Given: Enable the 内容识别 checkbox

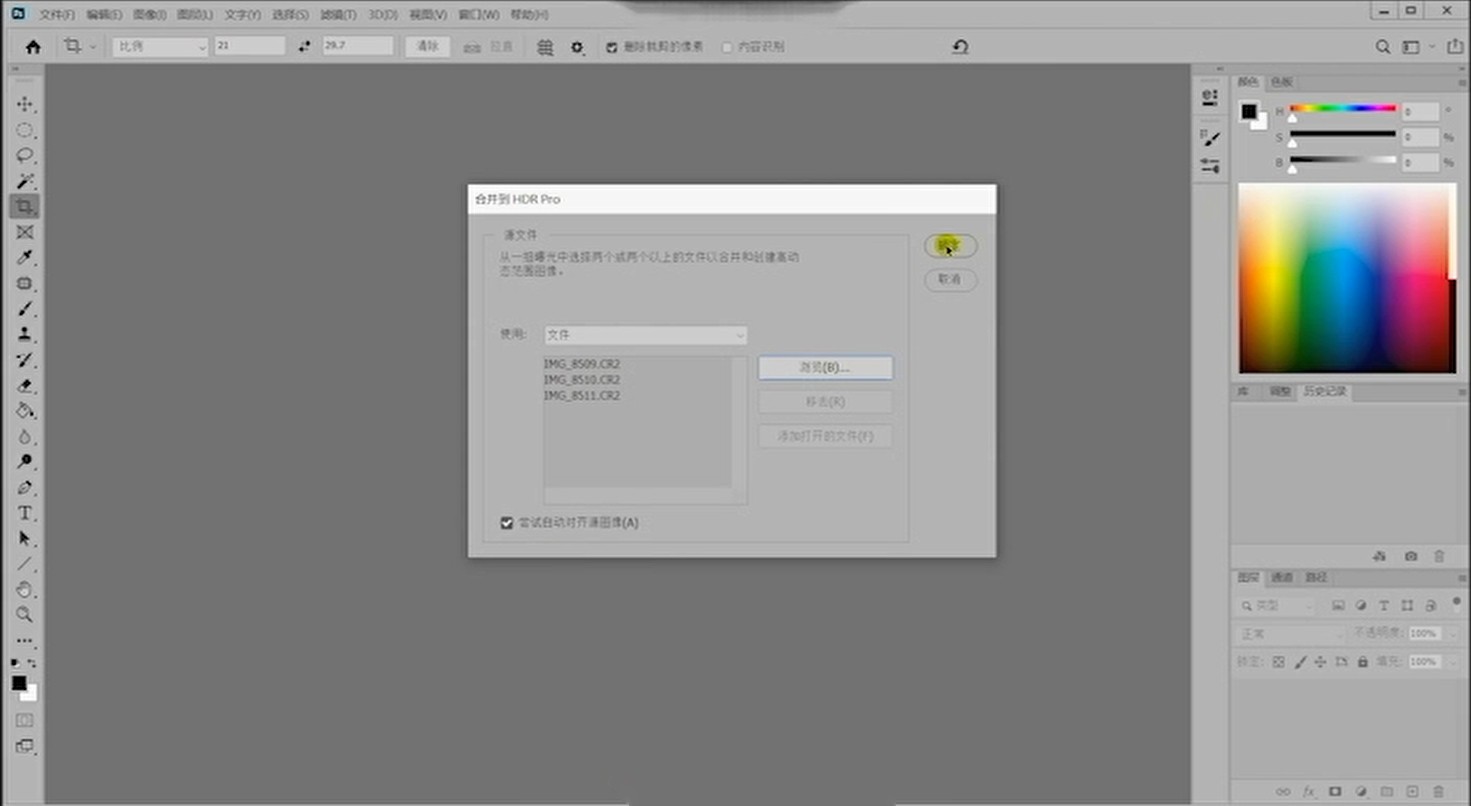Looking at the screenshot, I should pyautogui.click(x=727, y=47).
